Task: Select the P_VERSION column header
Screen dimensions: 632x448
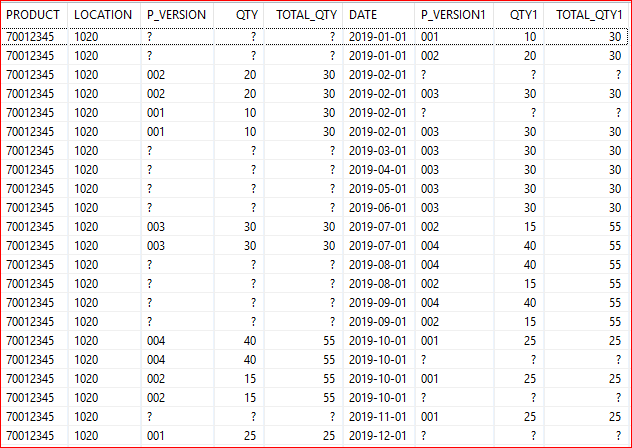Action: [x=177, y=15]
